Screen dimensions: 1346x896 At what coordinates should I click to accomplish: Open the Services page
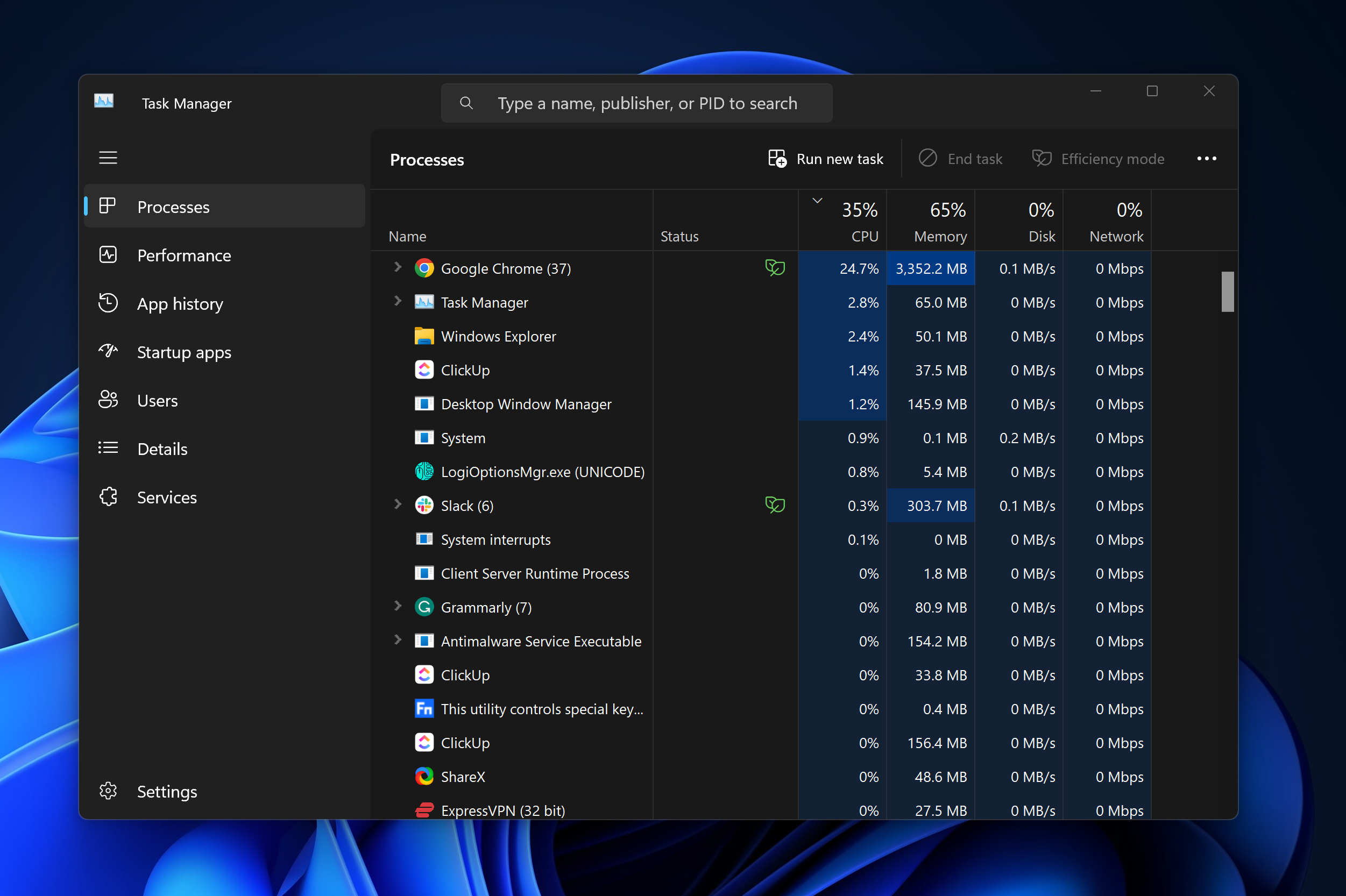click(225, 497)
